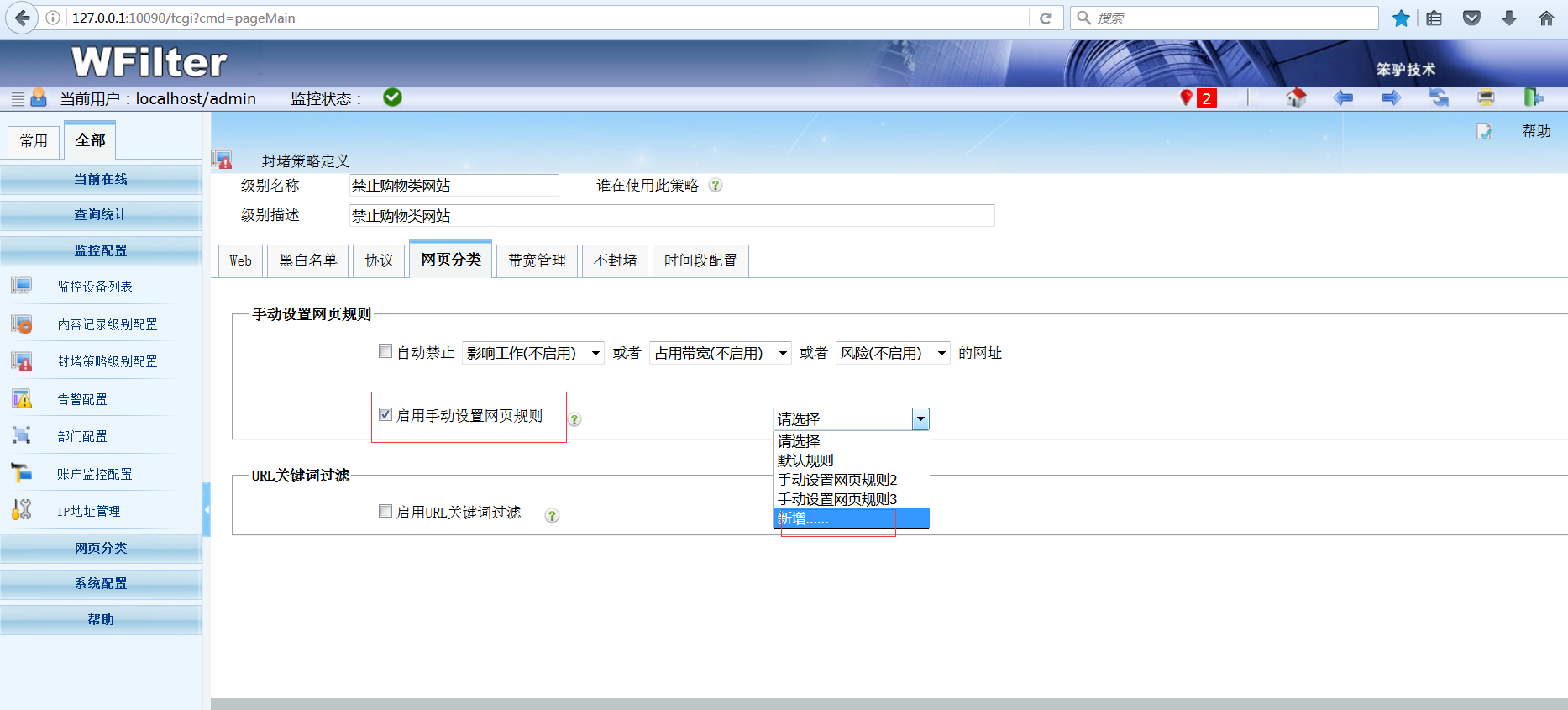Click the home icon in header toolbar

pyautogui.click(x=1296, y=97)
